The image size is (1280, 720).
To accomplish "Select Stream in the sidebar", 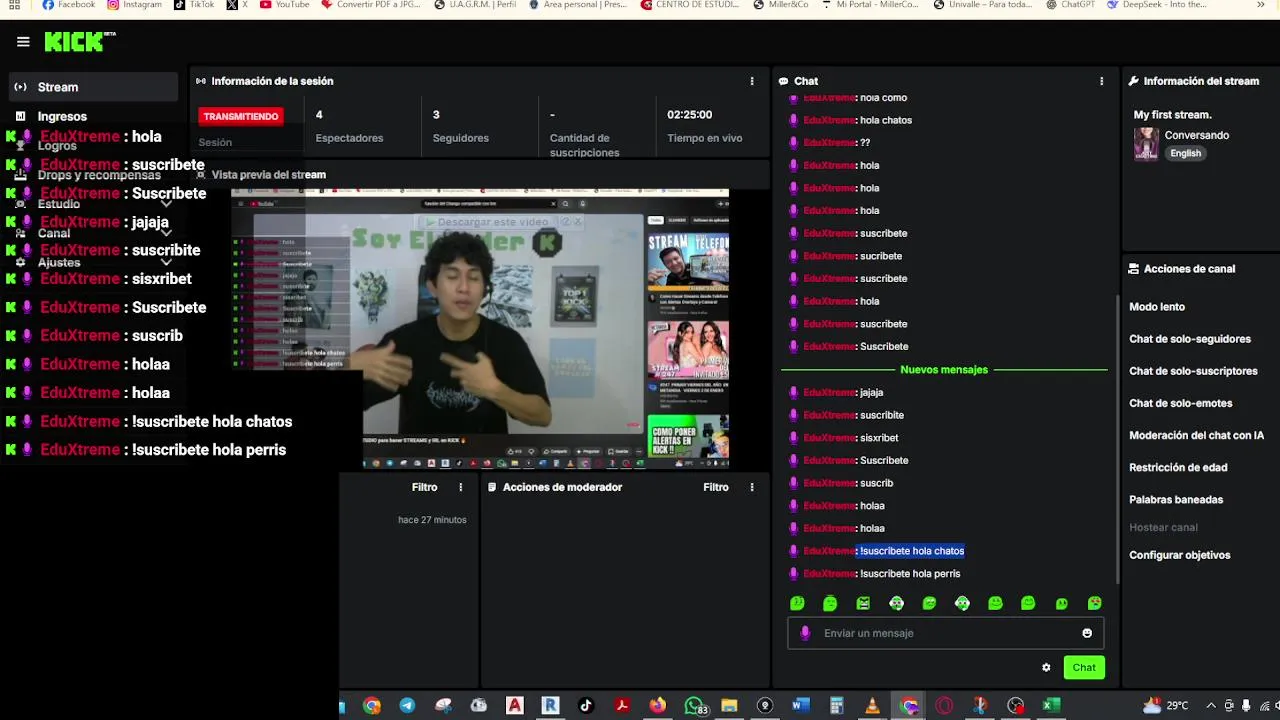I will tap(94, 87).
